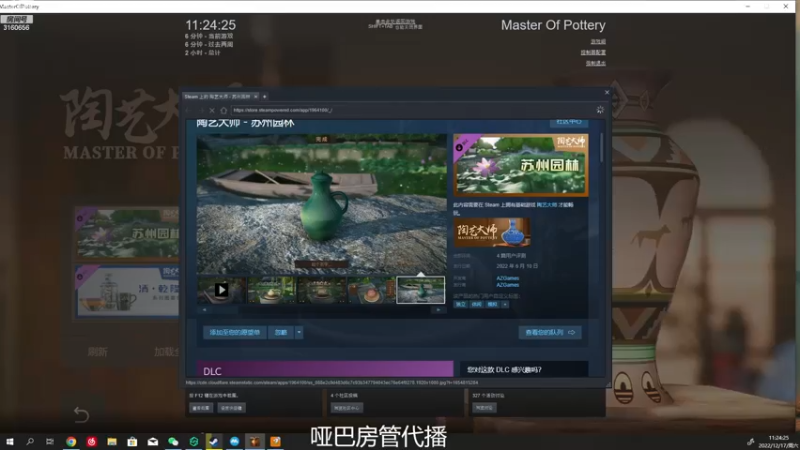Open the Suzhou Gardens DLC header image
This screenshot has height=450, width=800.
[x=520, y=165]
